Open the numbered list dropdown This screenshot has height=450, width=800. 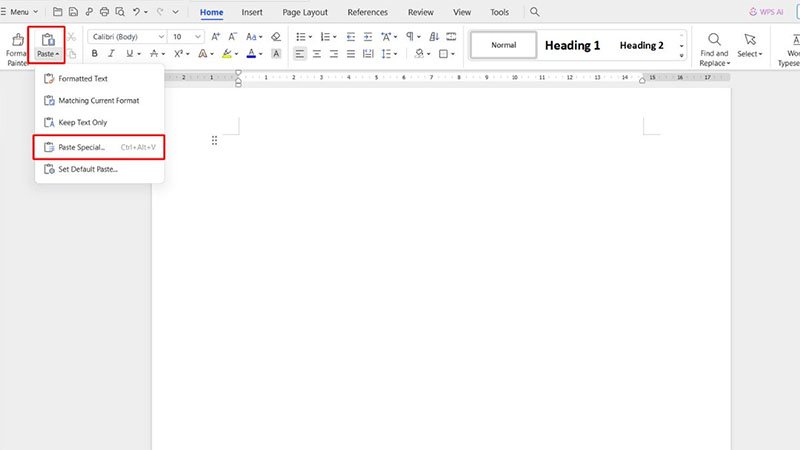tap(335, 37)
